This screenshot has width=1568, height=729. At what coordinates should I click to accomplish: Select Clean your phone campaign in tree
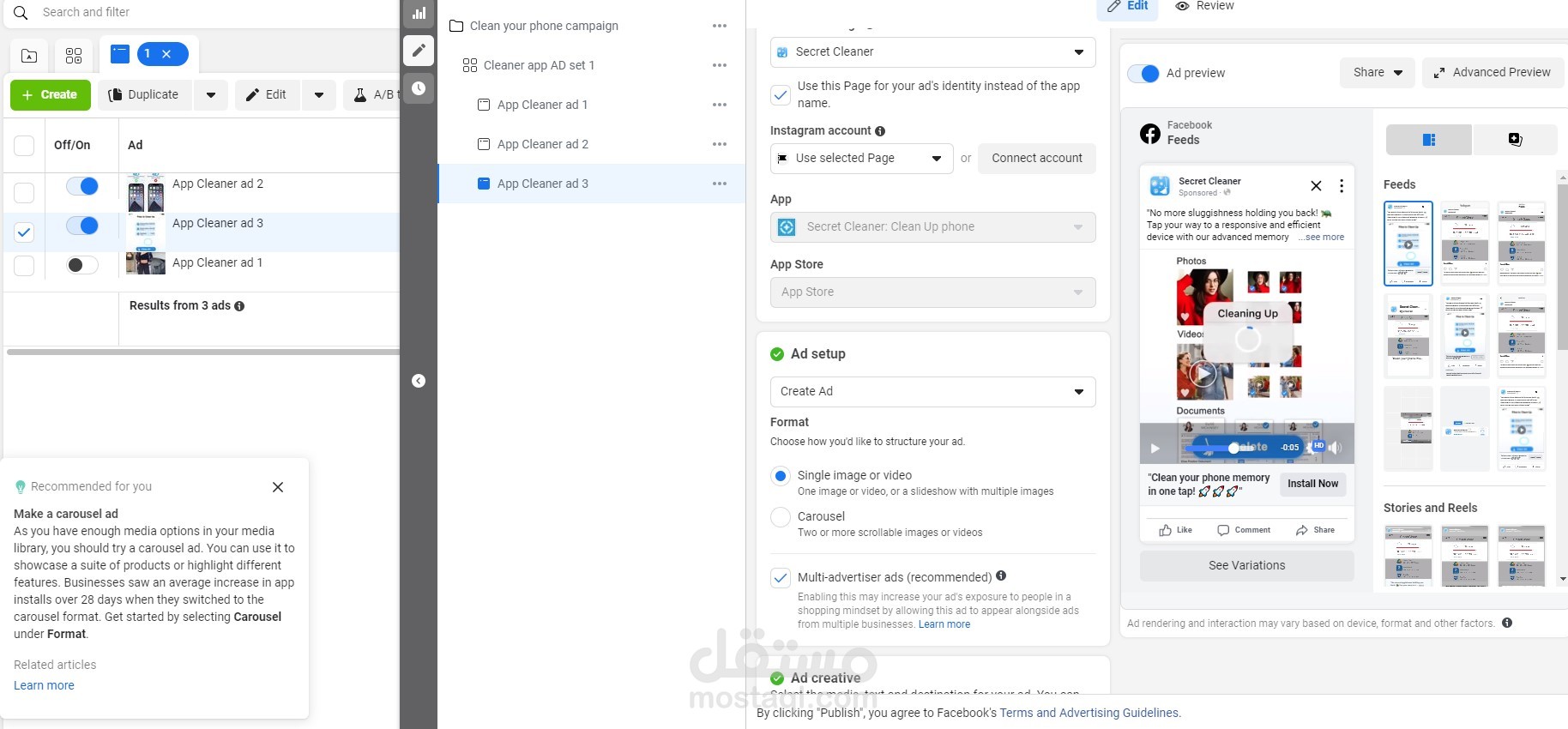coord(544,26)
